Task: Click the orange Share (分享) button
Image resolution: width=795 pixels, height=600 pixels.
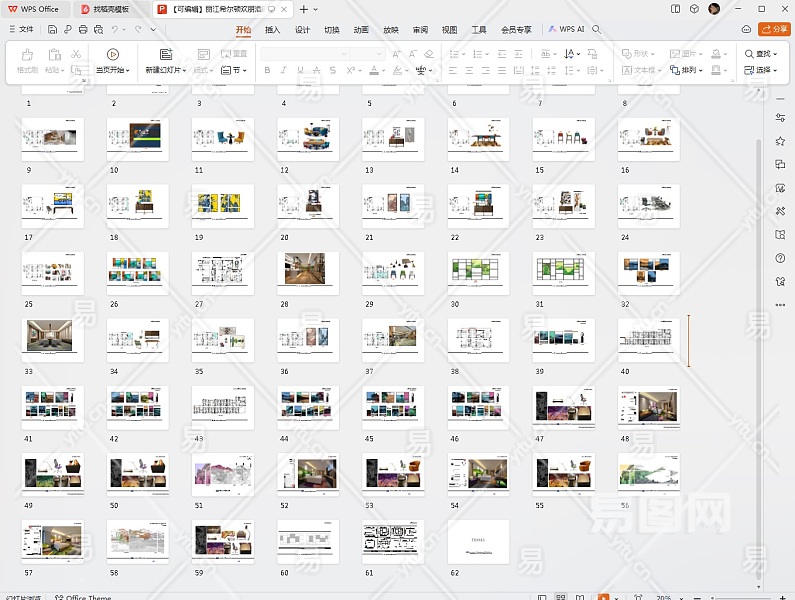Action: [x=774, y=30]
